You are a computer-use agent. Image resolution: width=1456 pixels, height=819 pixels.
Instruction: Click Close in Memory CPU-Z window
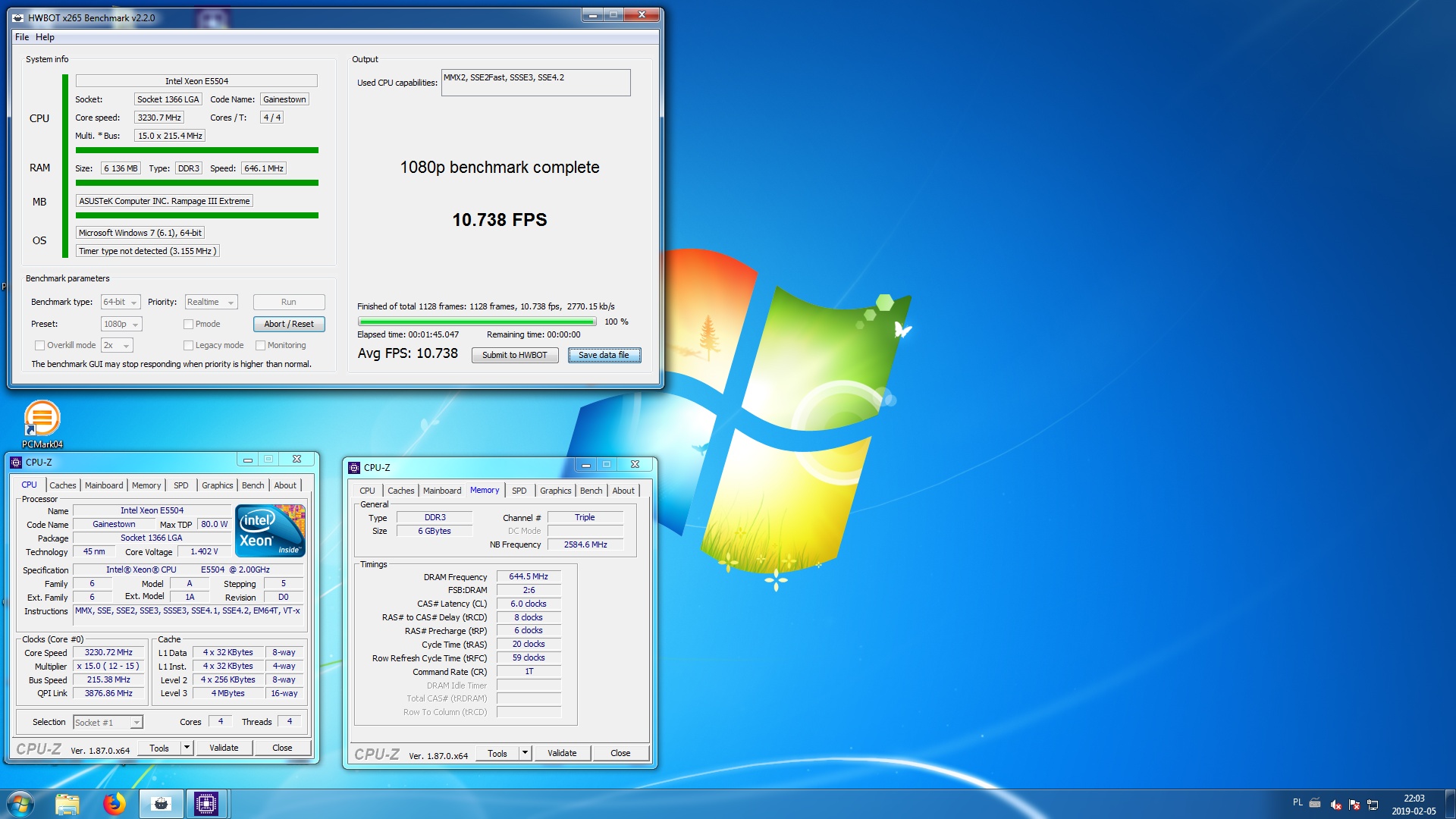pyautogui.click(x=620, y=753)
